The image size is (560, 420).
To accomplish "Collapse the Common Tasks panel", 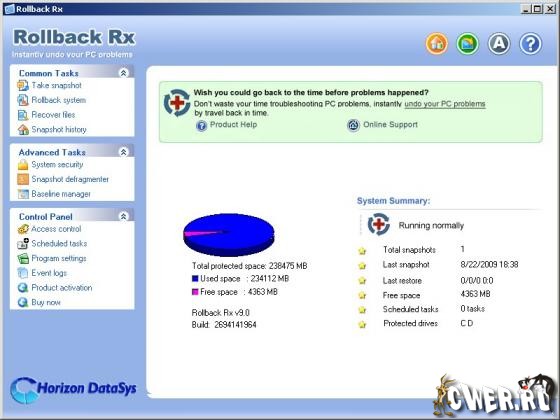I will (x=123, y=73).
